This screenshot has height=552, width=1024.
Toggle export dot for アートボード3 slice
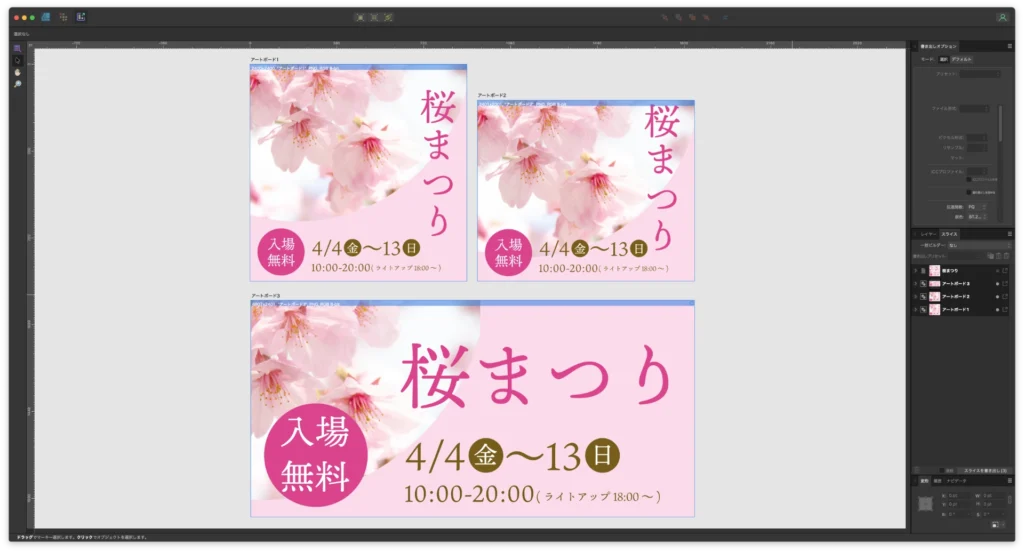click(x=996, y=284)
